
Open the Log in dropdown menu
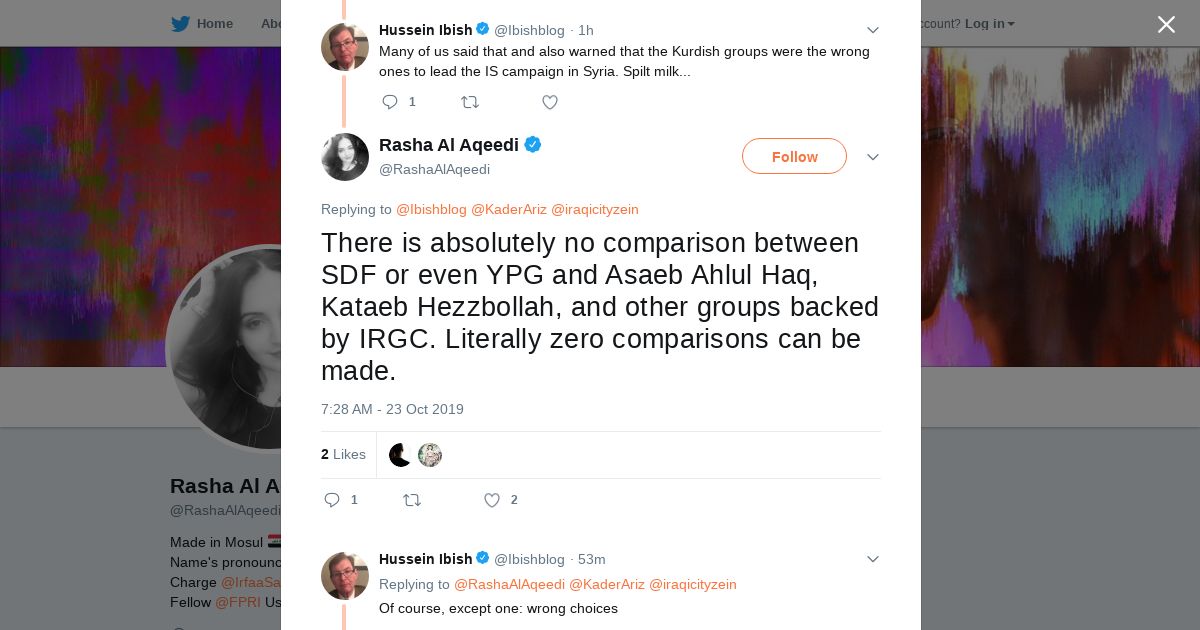(989, 23)
